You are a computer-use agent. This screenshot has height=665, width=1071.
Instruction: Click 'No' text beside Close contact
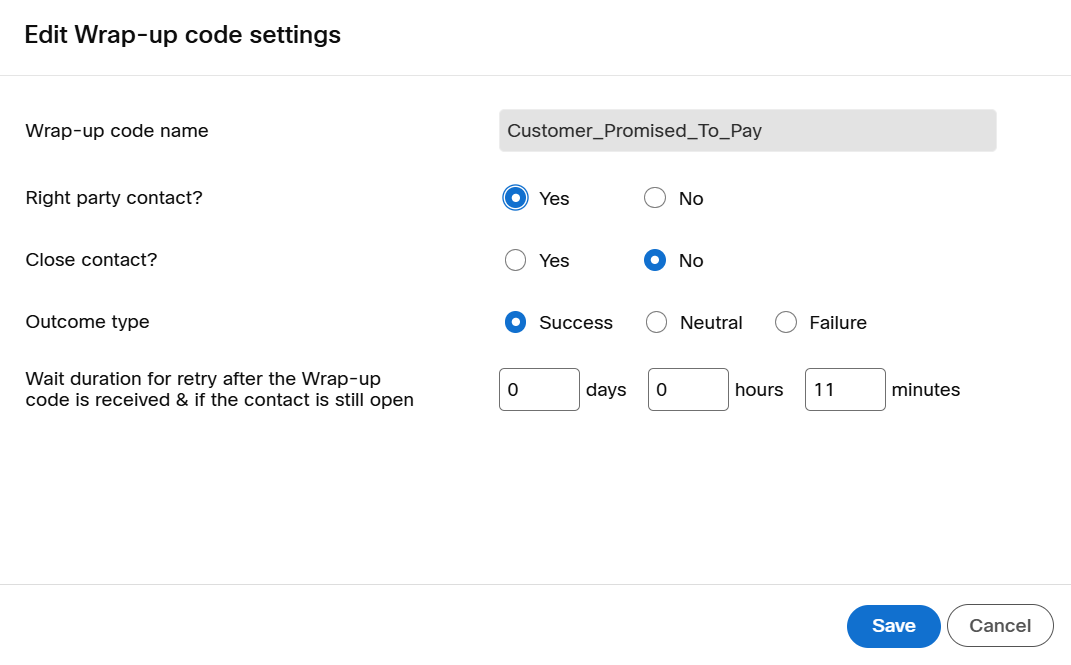point(691,260)
